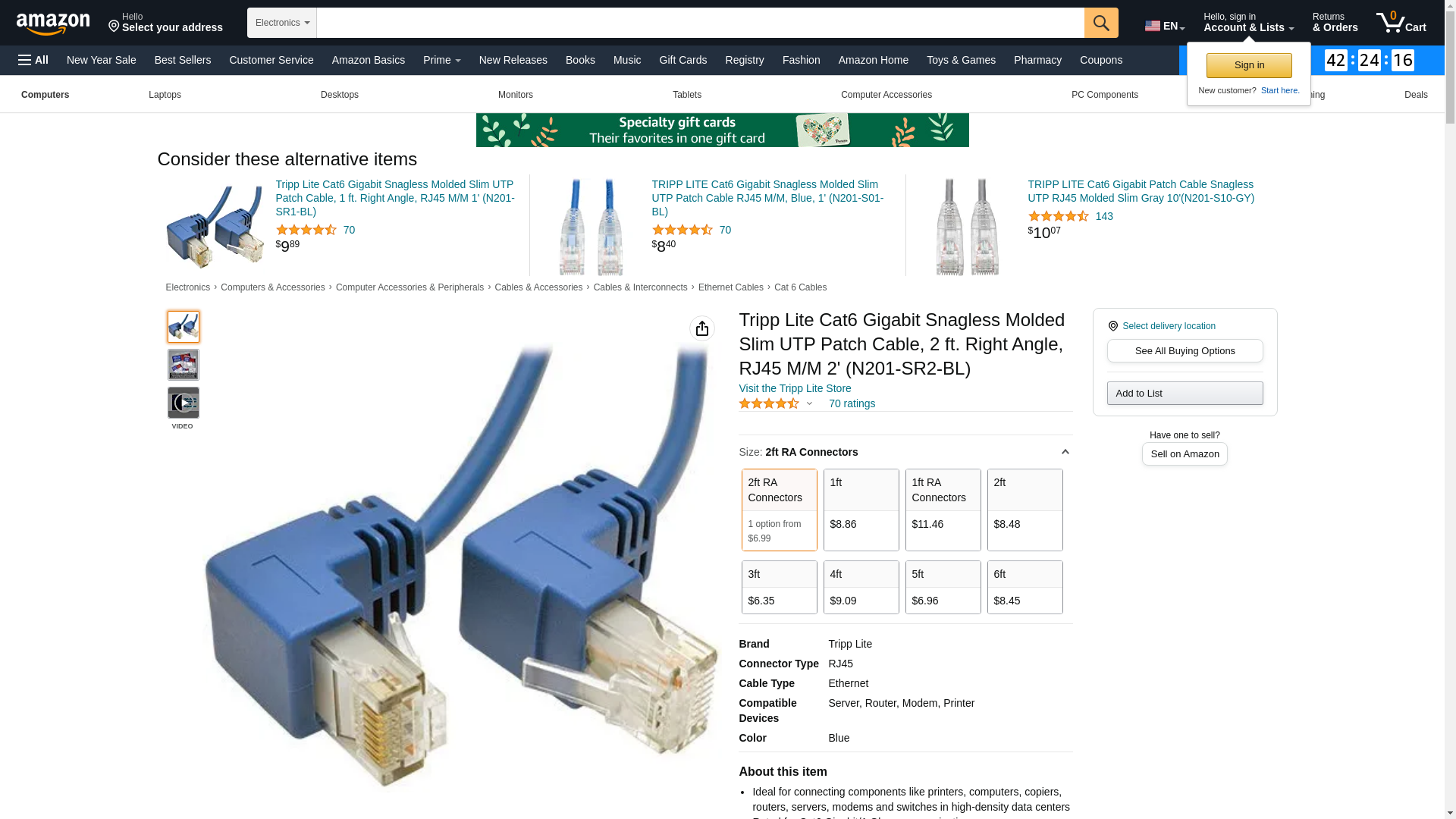
Task: Select delivery location pin icon
Action: 1113,326
